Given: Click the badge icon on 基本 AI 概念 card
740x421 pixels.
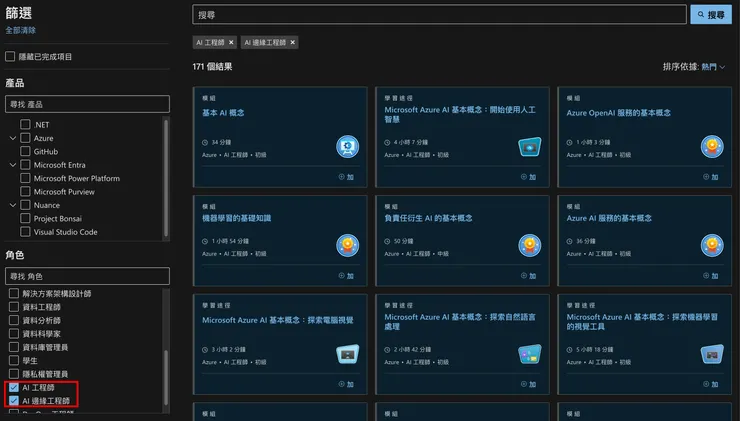Looking at the screenshot, I should pyautogui.click(x=347, y=146).
